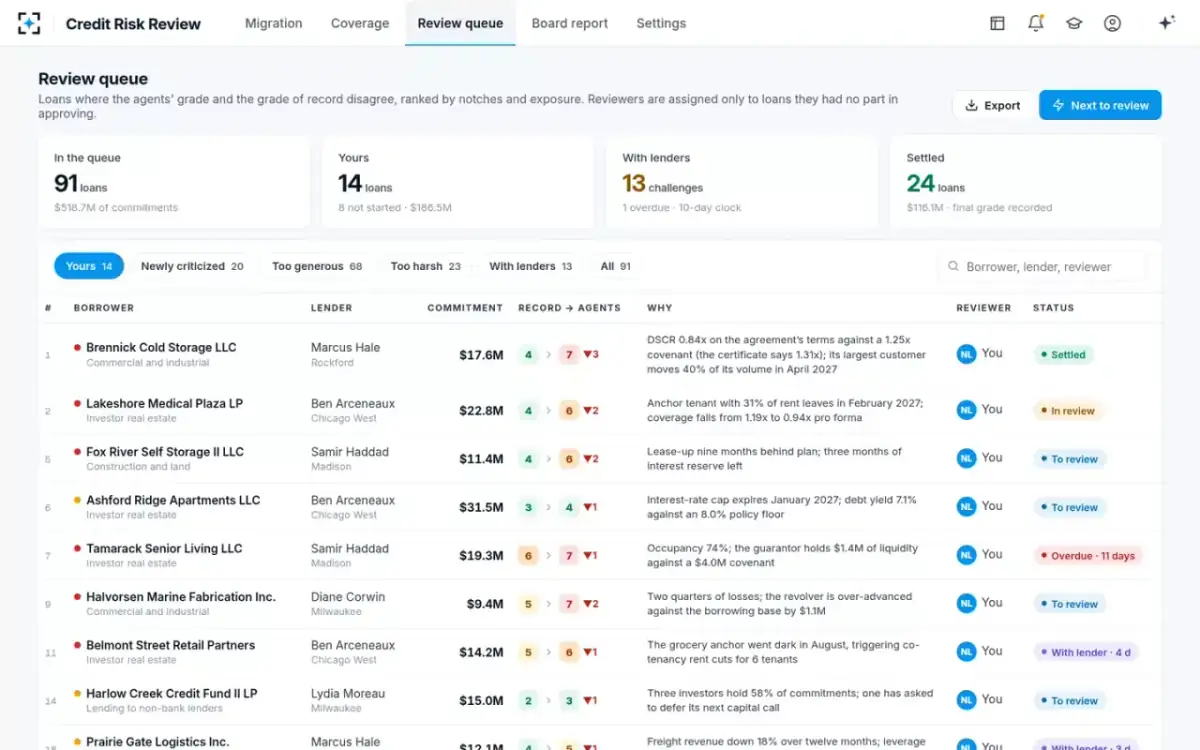Click record grade 6 badge for Tamarack Senior Living
This screenshot has width=1200, height=750.
(528, 555)
